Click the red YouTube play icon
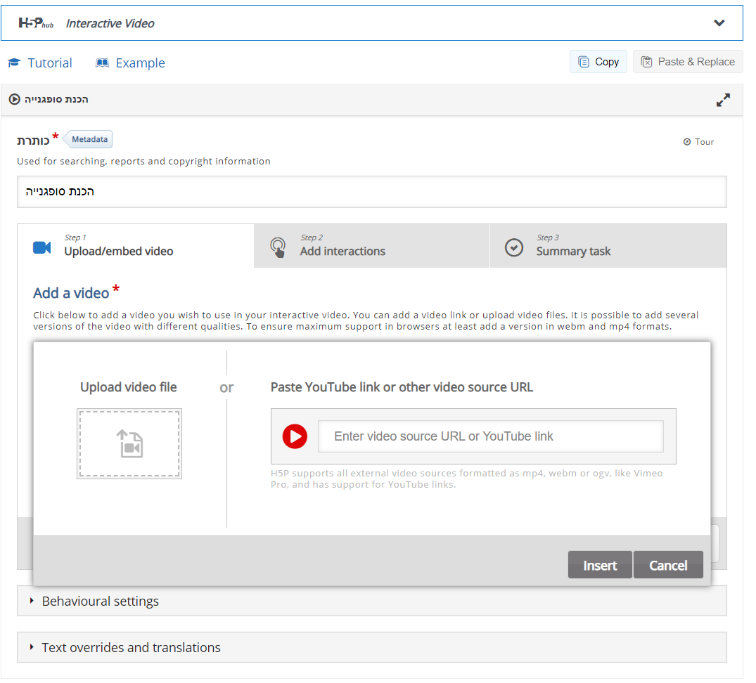The width and height of the screenshot is (756, 683). pos(294,436)
